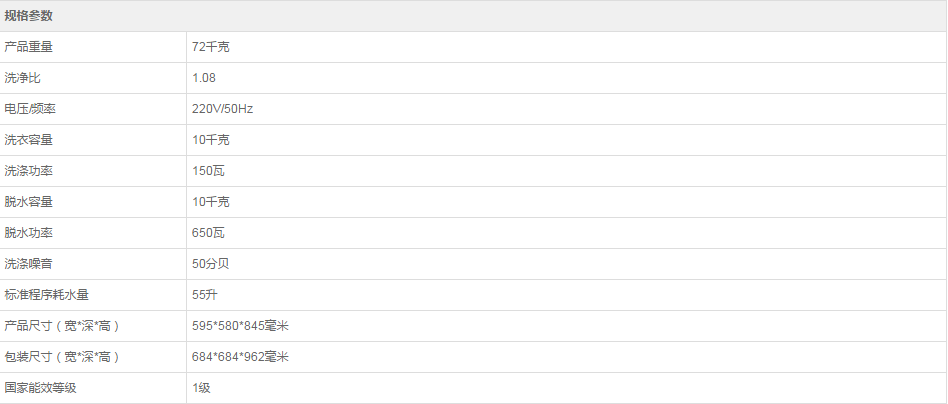Select the 洗衣容量 label
The height and width of the screenshot is (404, 948).
(28, 140)
